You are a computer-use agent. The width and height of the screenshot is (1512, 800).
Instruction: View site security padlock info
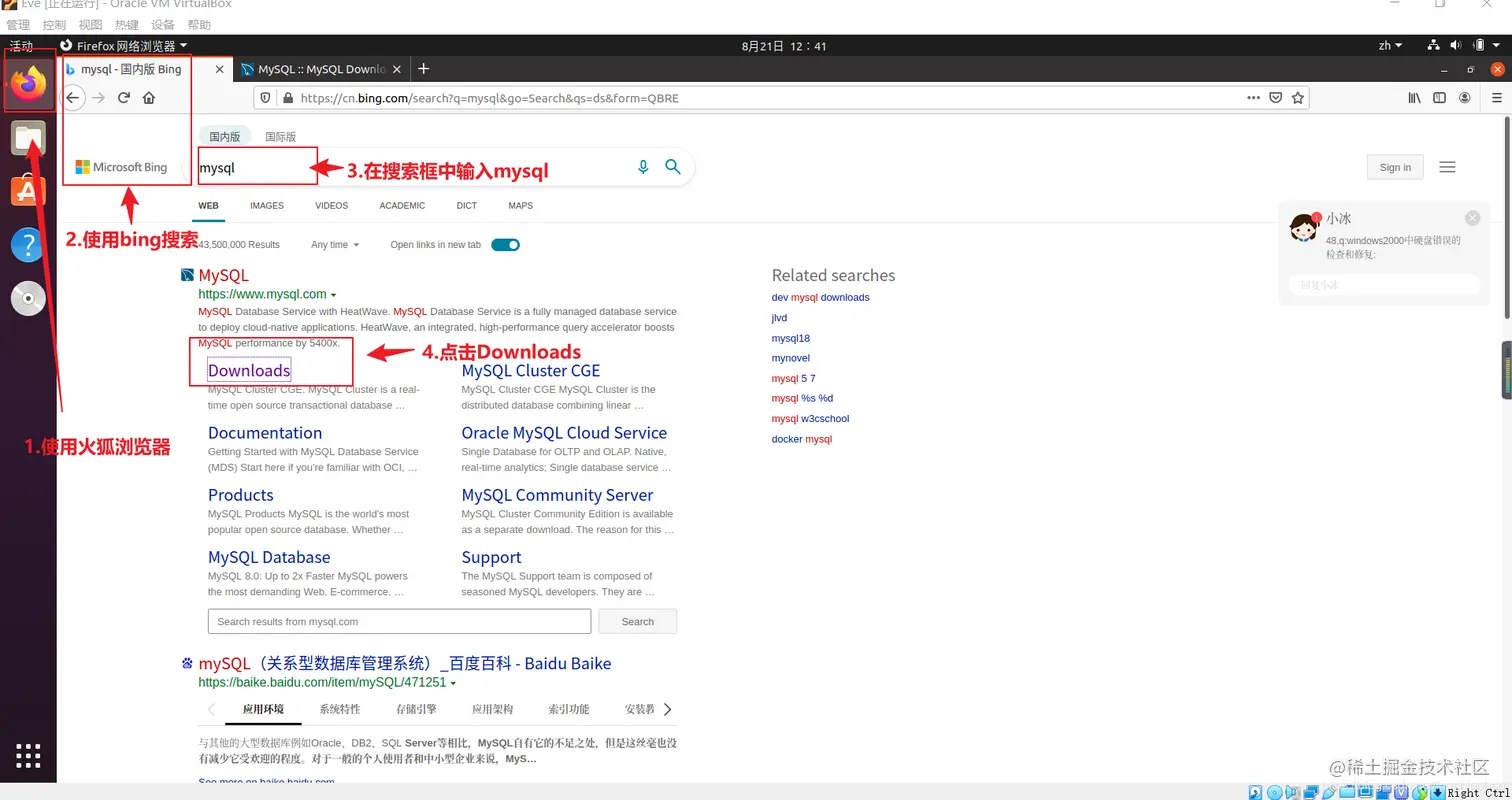288,98
